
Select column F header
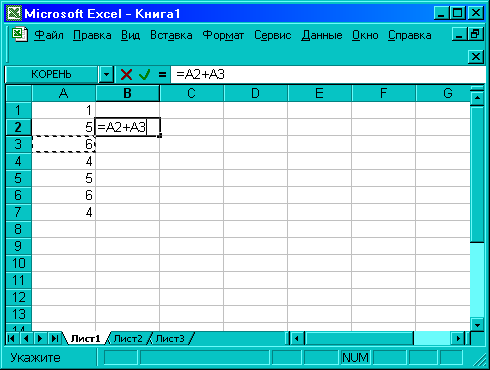[383, 93]
